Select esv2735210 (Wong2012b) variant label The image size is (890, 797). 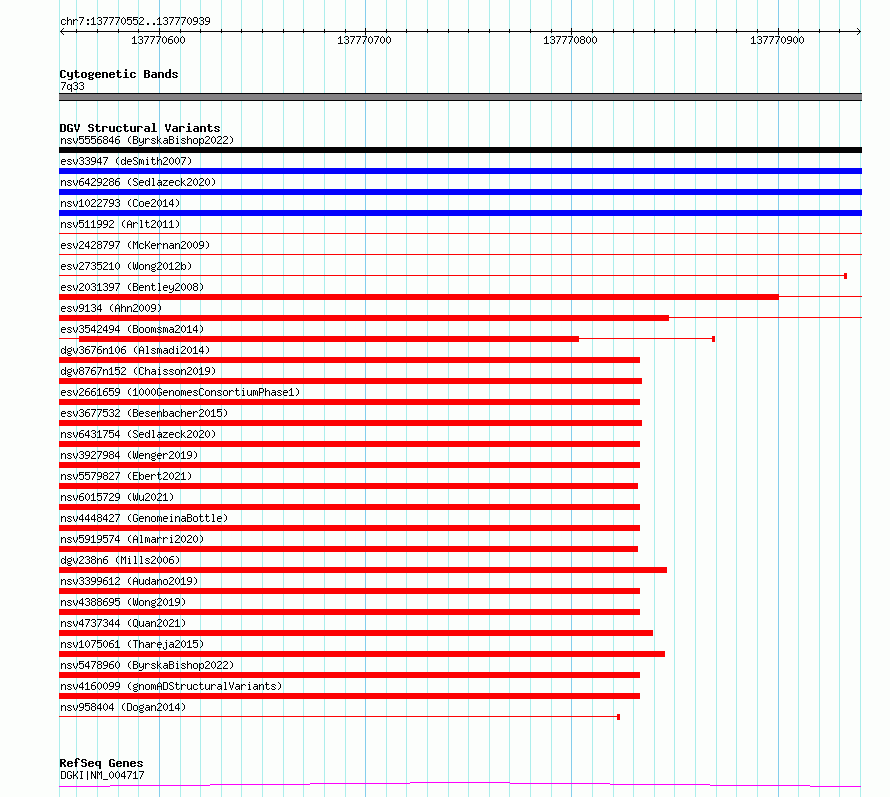click(x=126, y=266)
